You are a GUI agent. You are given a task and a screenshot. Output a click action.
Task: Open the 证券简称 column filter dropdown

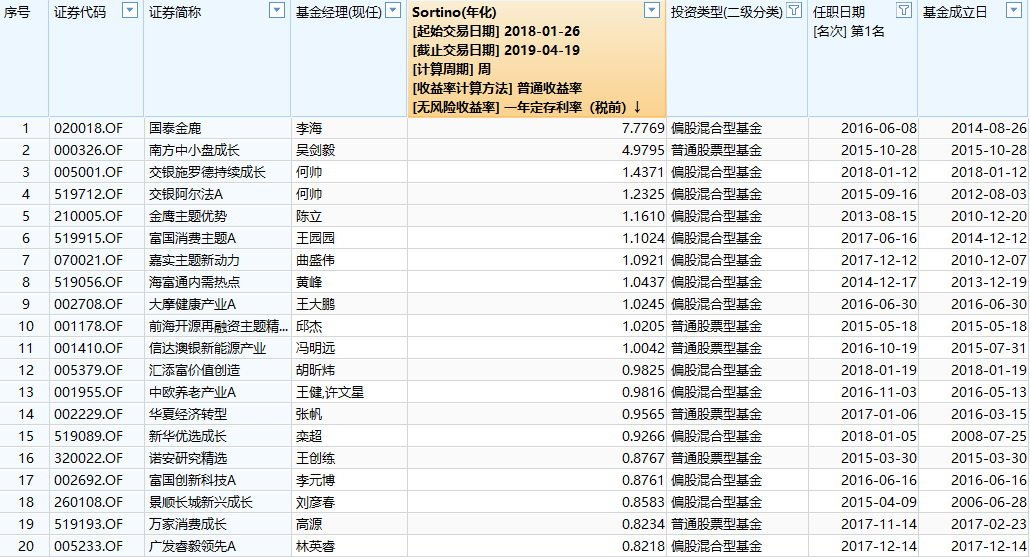point(277,10)
